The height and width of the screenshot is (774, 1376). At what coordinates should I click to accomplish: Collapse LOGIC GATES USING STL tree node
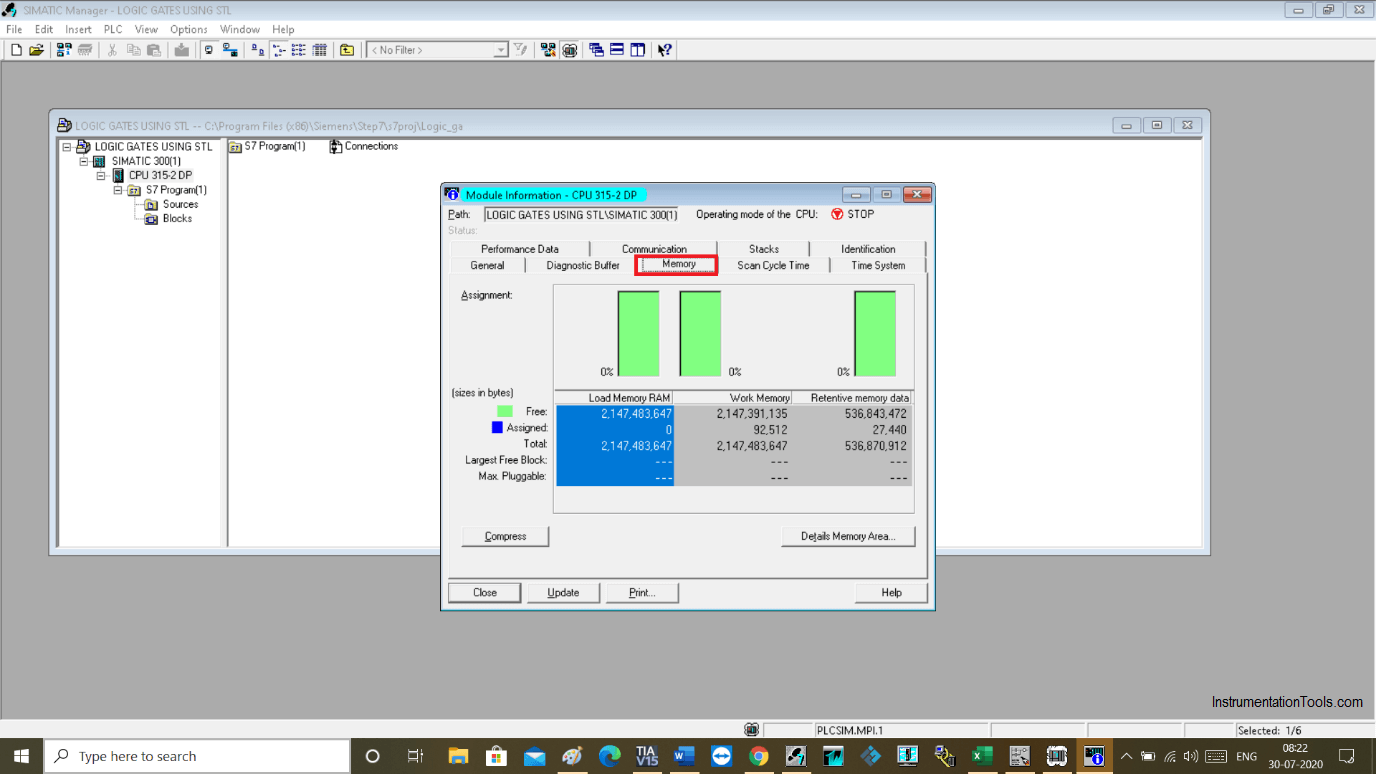tap(67, 147)
